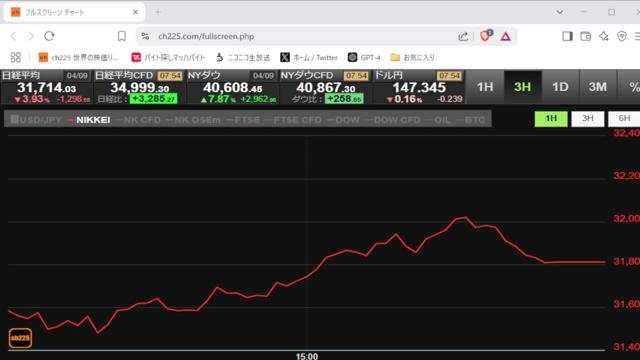Open the GPT-4 bookmark

[x=364, y=58]
